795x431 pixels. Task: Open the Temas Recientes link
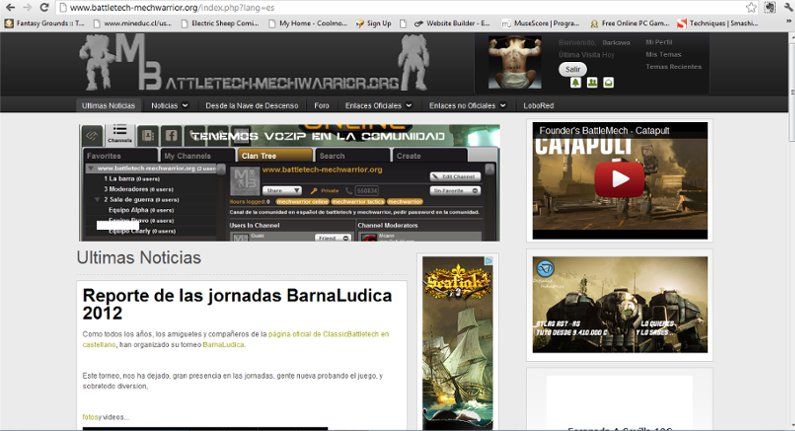point(674,66)
